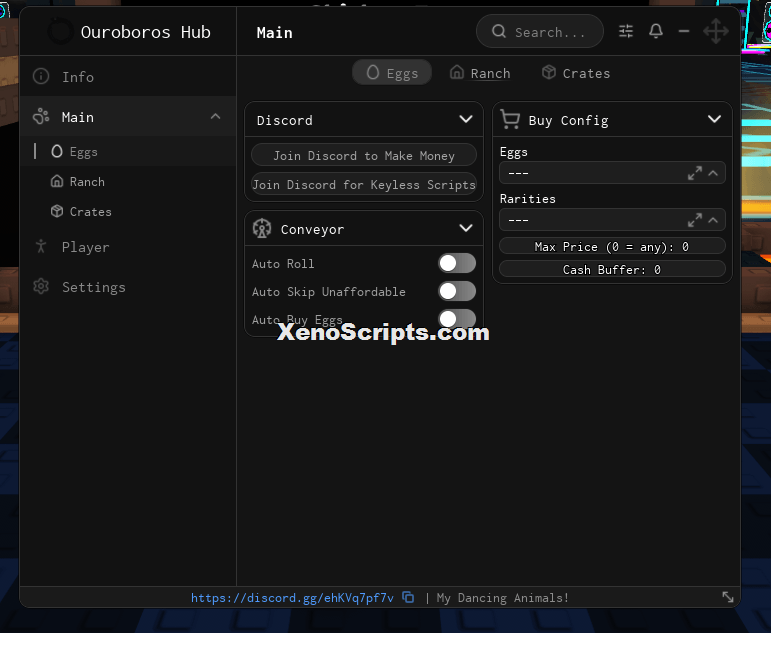Select Ranch under Main in sidebar

click(x=128, y=181)
